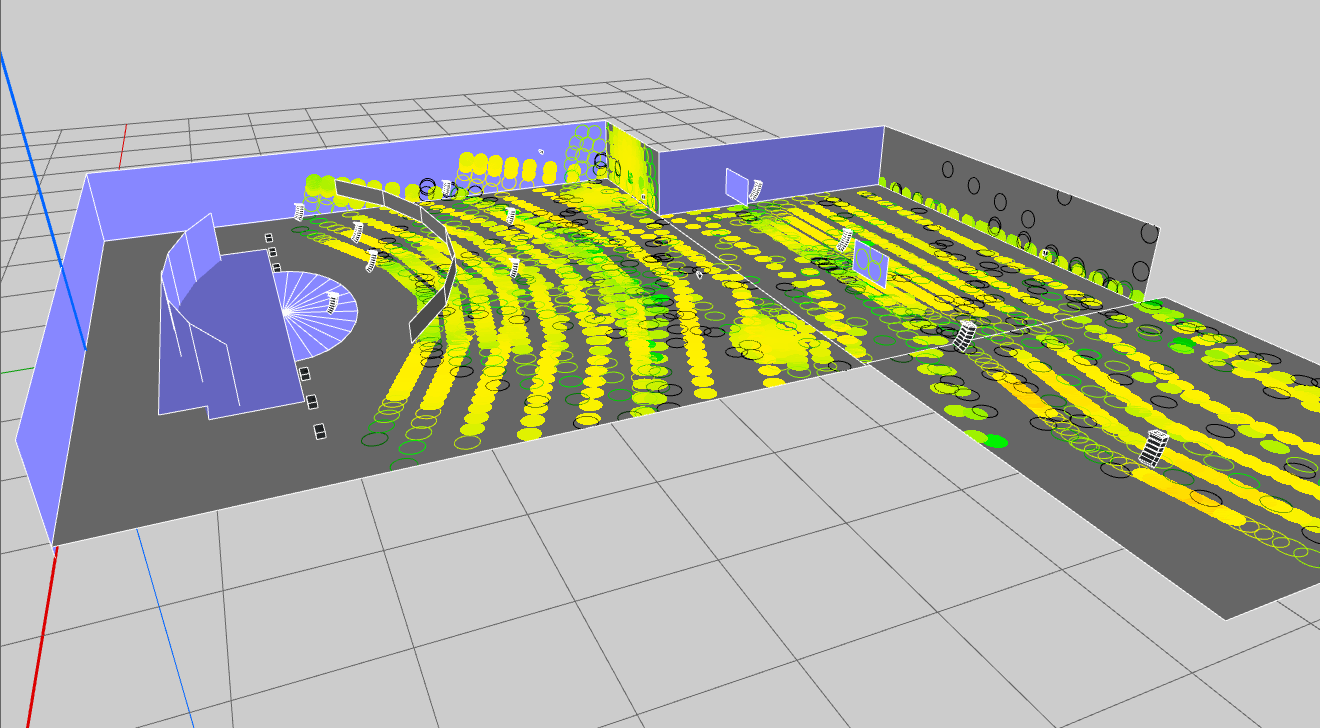The width and height of the screenshot is (1320, 728).
Task: Select the line array on the lower right floor
Action: click(1153, 448)
